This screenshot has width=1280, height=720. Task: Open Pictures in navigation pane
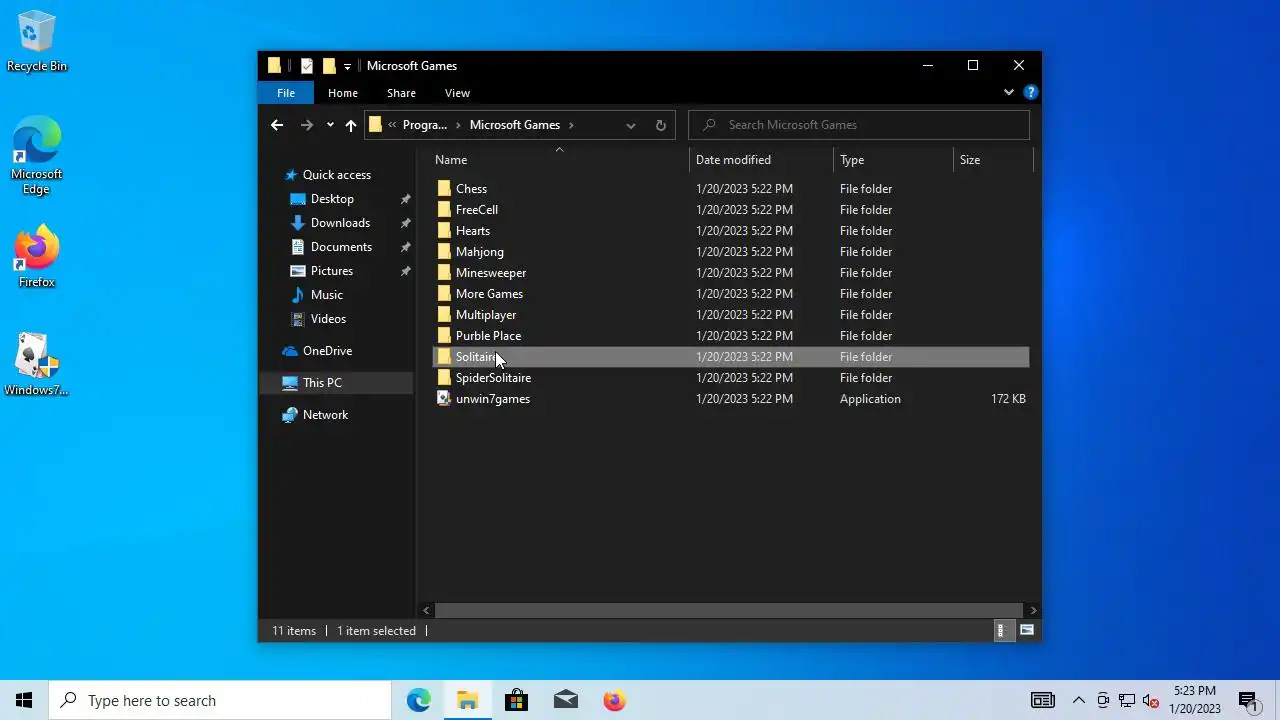[x=331, y=271]
